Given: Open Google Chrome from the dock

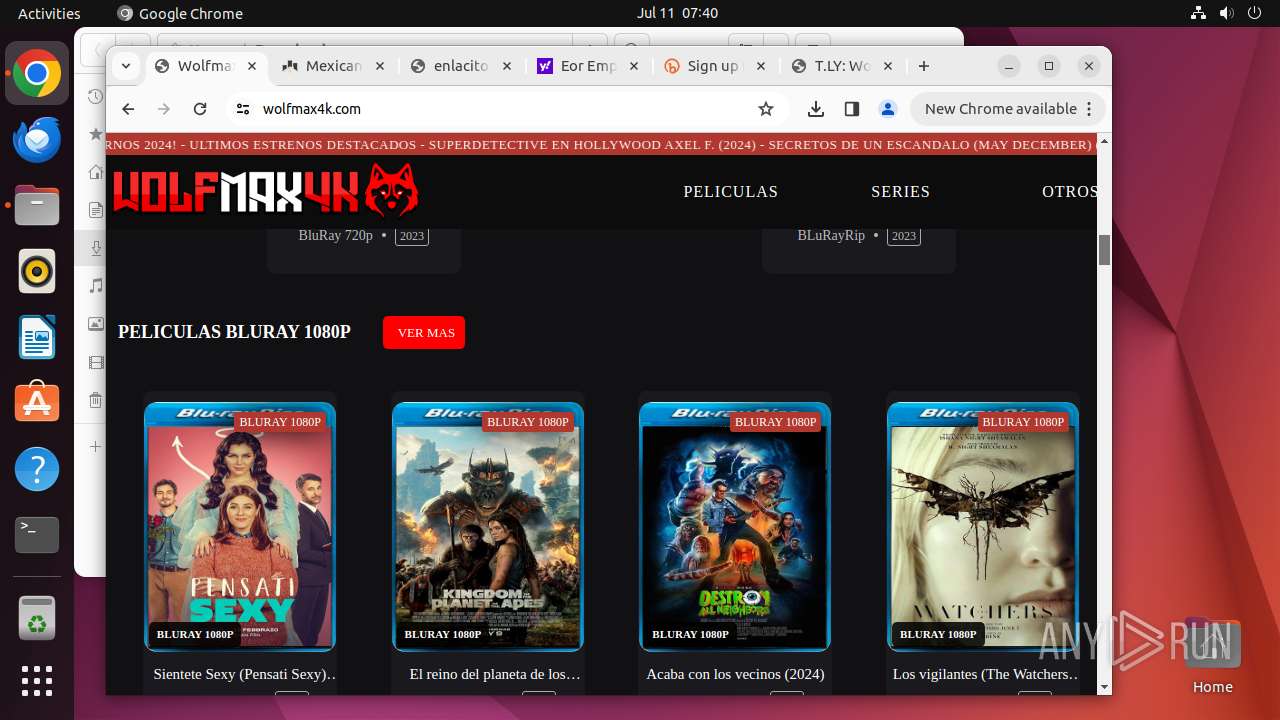Looking at the screenshot, I should pyautogui.click(x=37, y=74).
